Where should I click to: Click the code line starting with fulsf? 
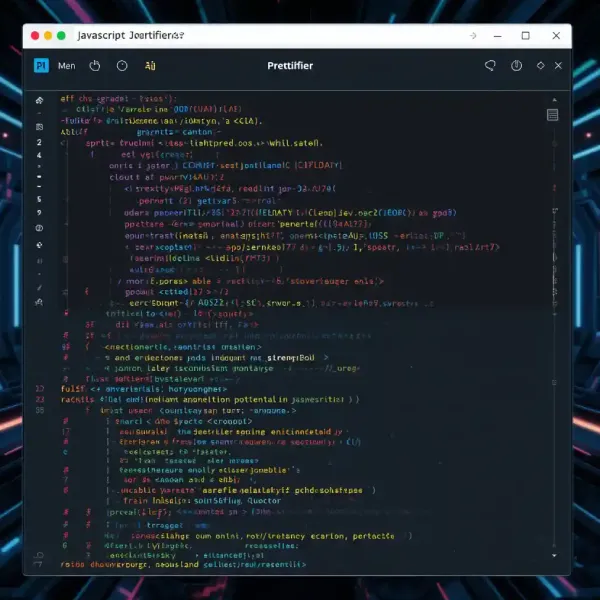pos(144,389)
